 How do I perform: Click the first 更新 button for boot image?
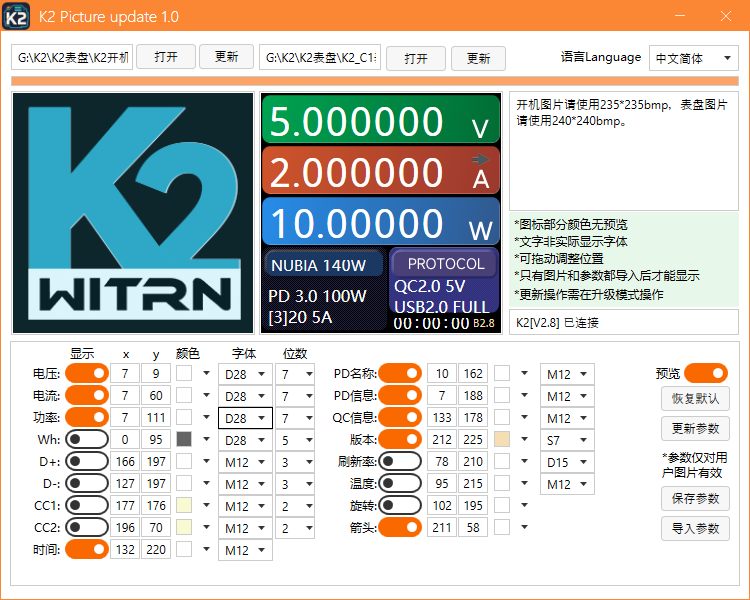pos(226,57)
